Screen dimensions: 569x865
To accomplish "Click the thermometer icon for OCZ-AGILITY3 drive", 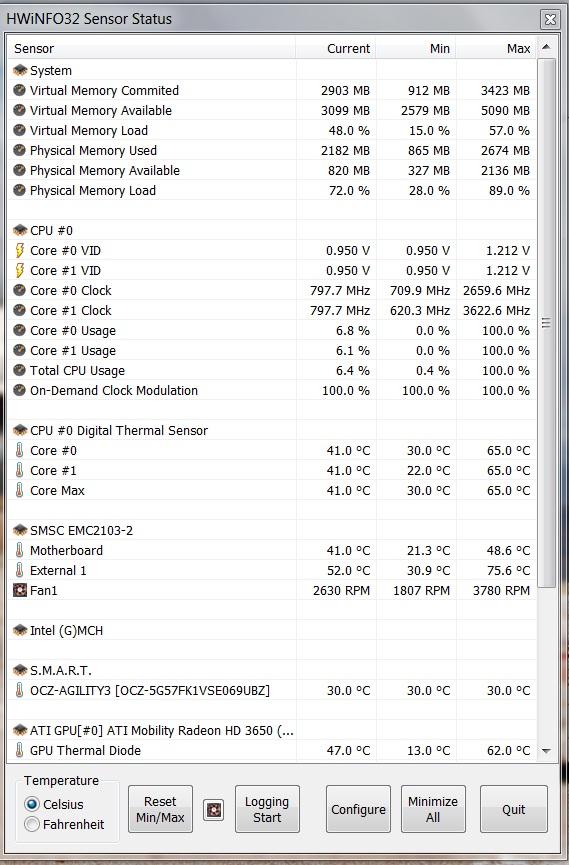I will point(19,690).
